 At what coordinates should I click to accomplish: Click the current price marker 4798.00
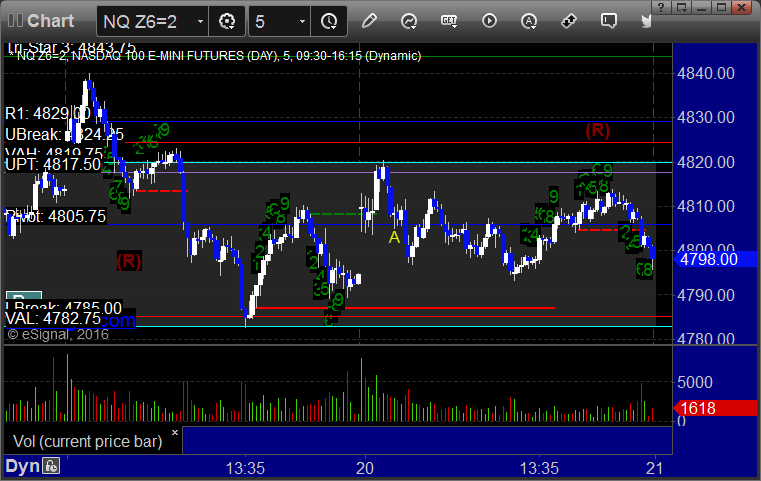[x=715, y=259]
